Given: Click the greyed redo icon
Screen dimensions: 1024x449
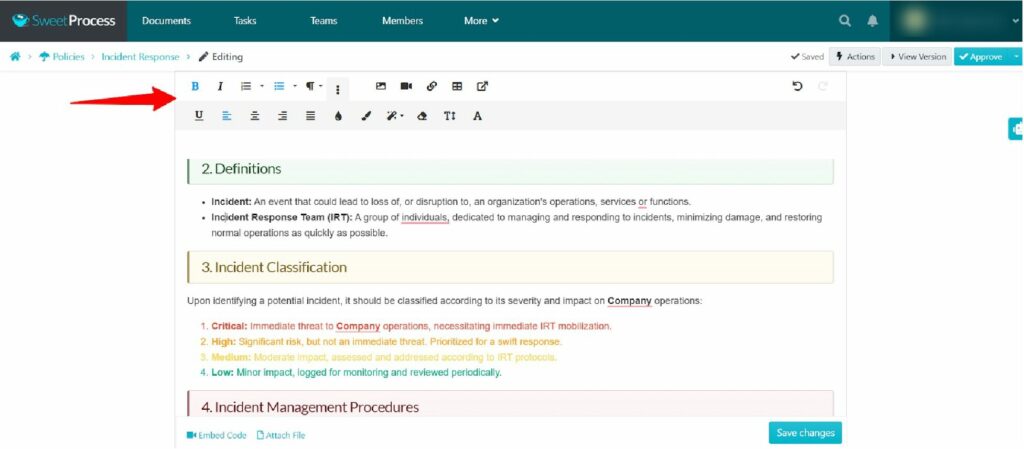Looking at the screenshot, I should coord(823,86).
